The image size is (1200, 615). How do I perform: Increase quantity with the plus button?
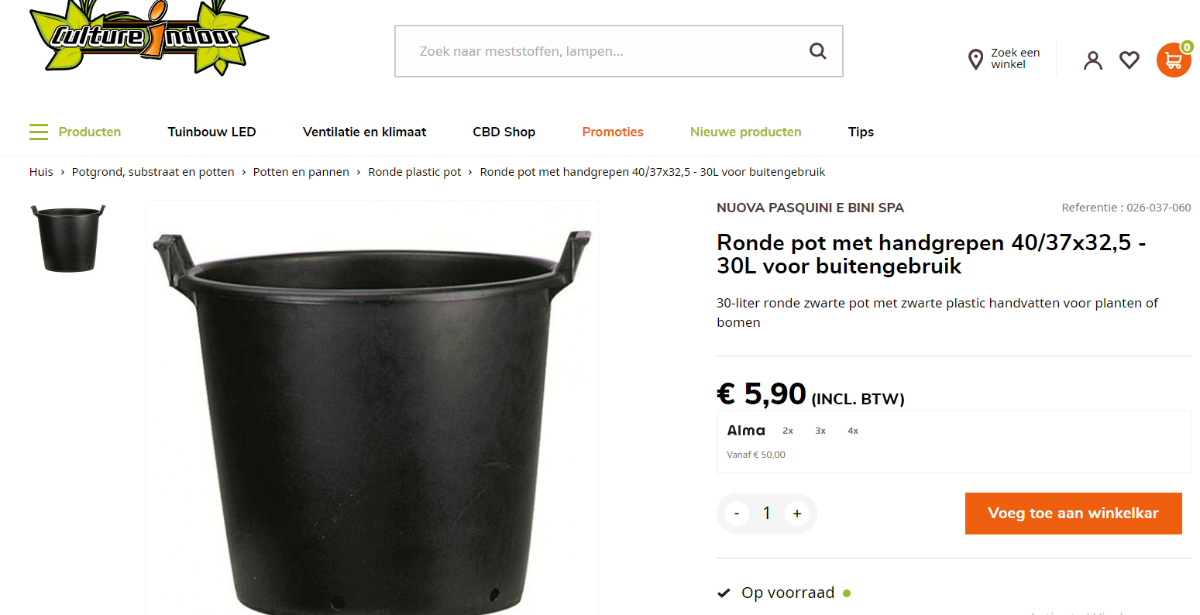pyautogui.click(x=797, y=514)
